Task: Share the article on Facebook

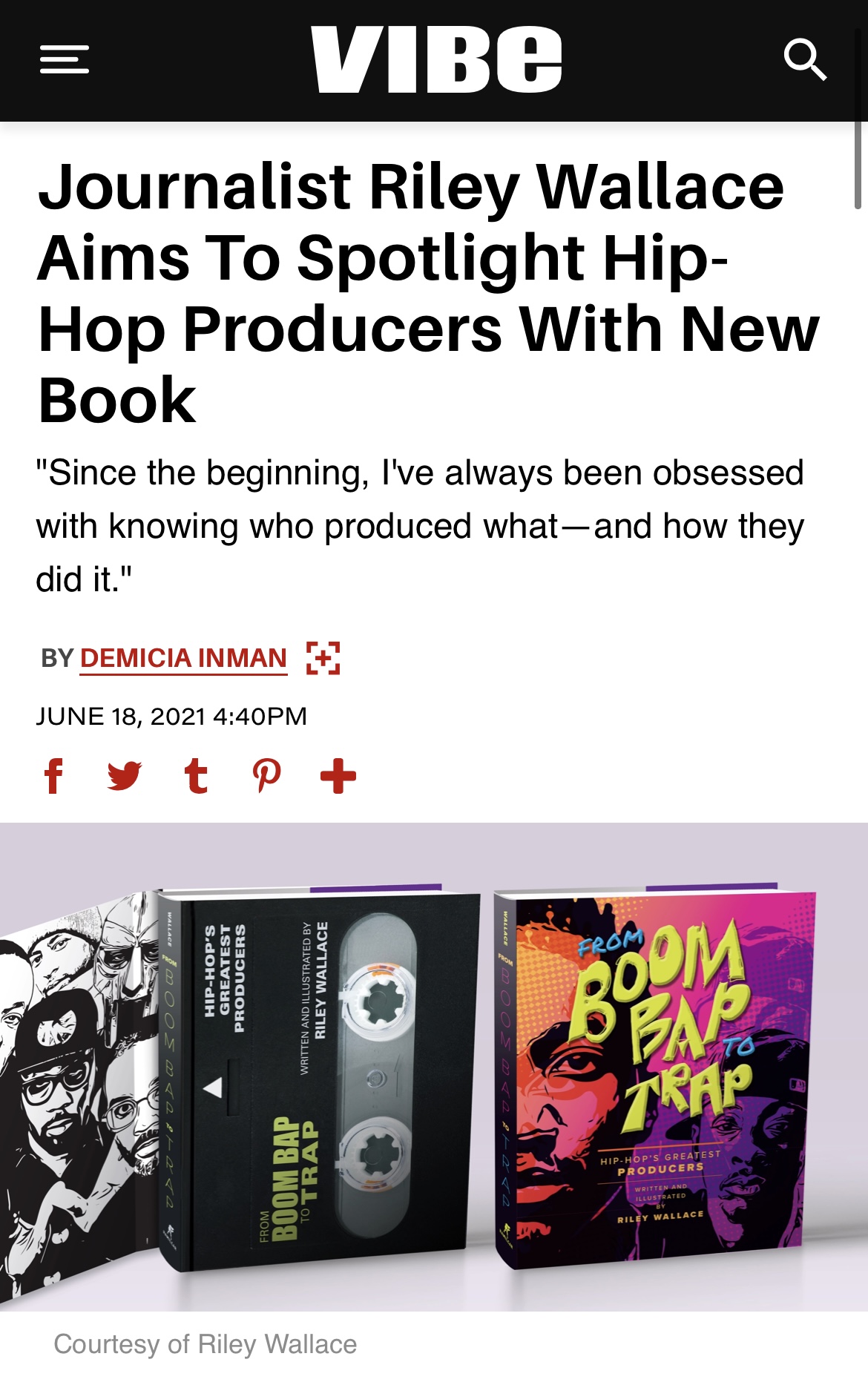Action: [53, 776]
